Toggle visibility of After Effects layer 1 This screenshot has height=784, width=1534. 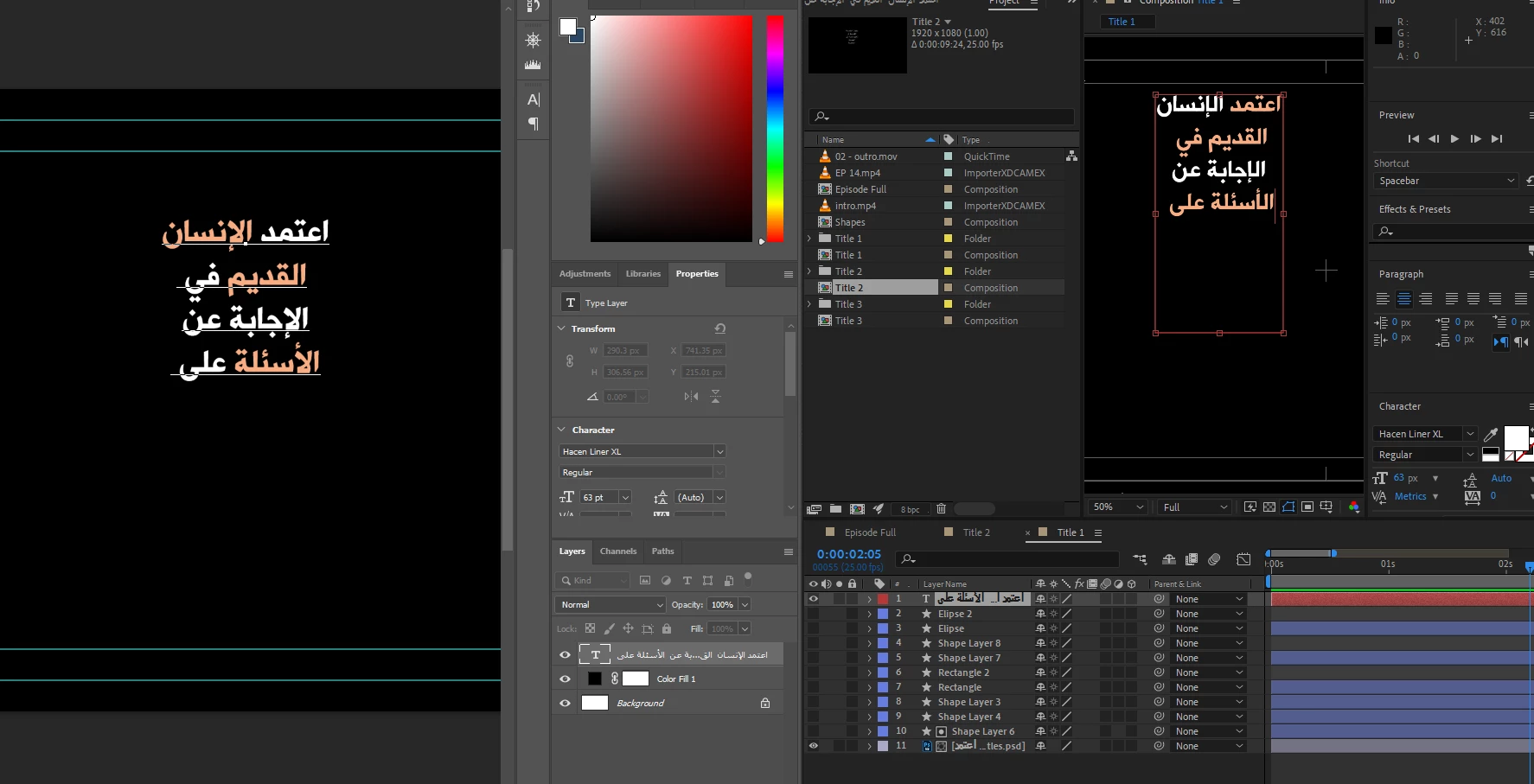[x=813, y=598]
